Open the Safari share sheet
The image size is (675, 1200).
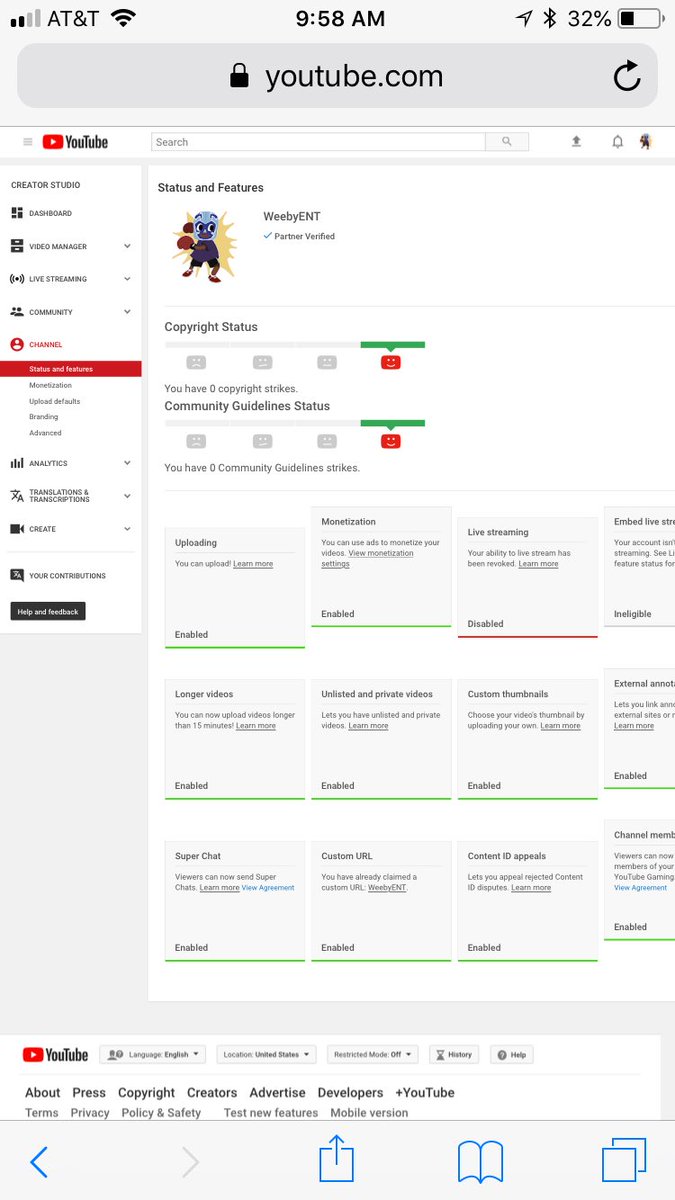tap(337, 1158)
